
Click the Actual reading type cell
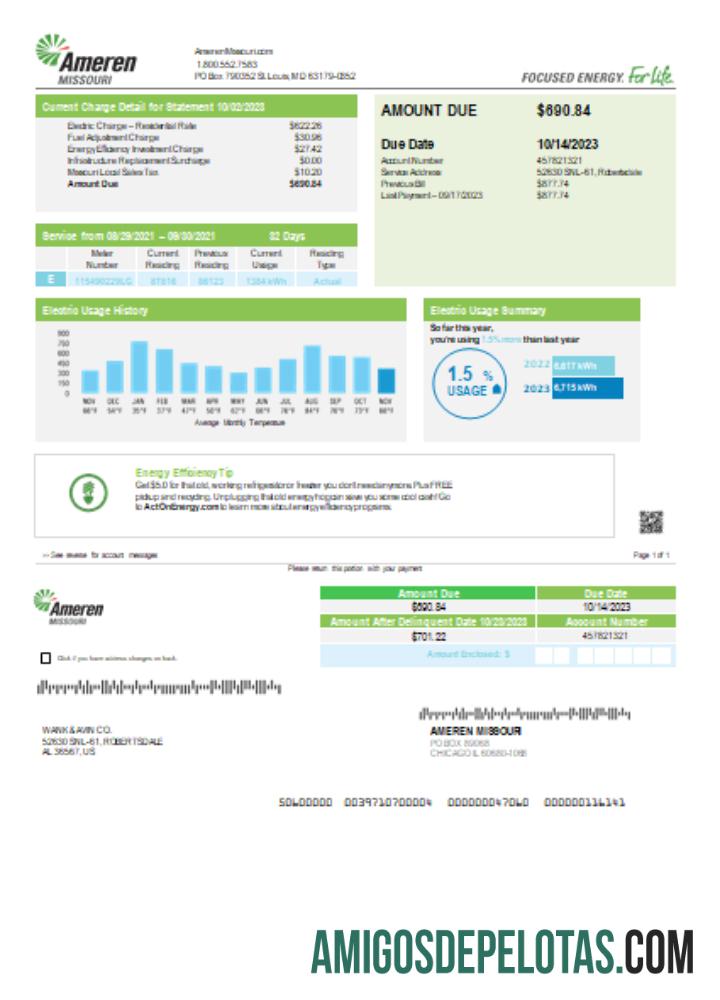click(327, 281)
